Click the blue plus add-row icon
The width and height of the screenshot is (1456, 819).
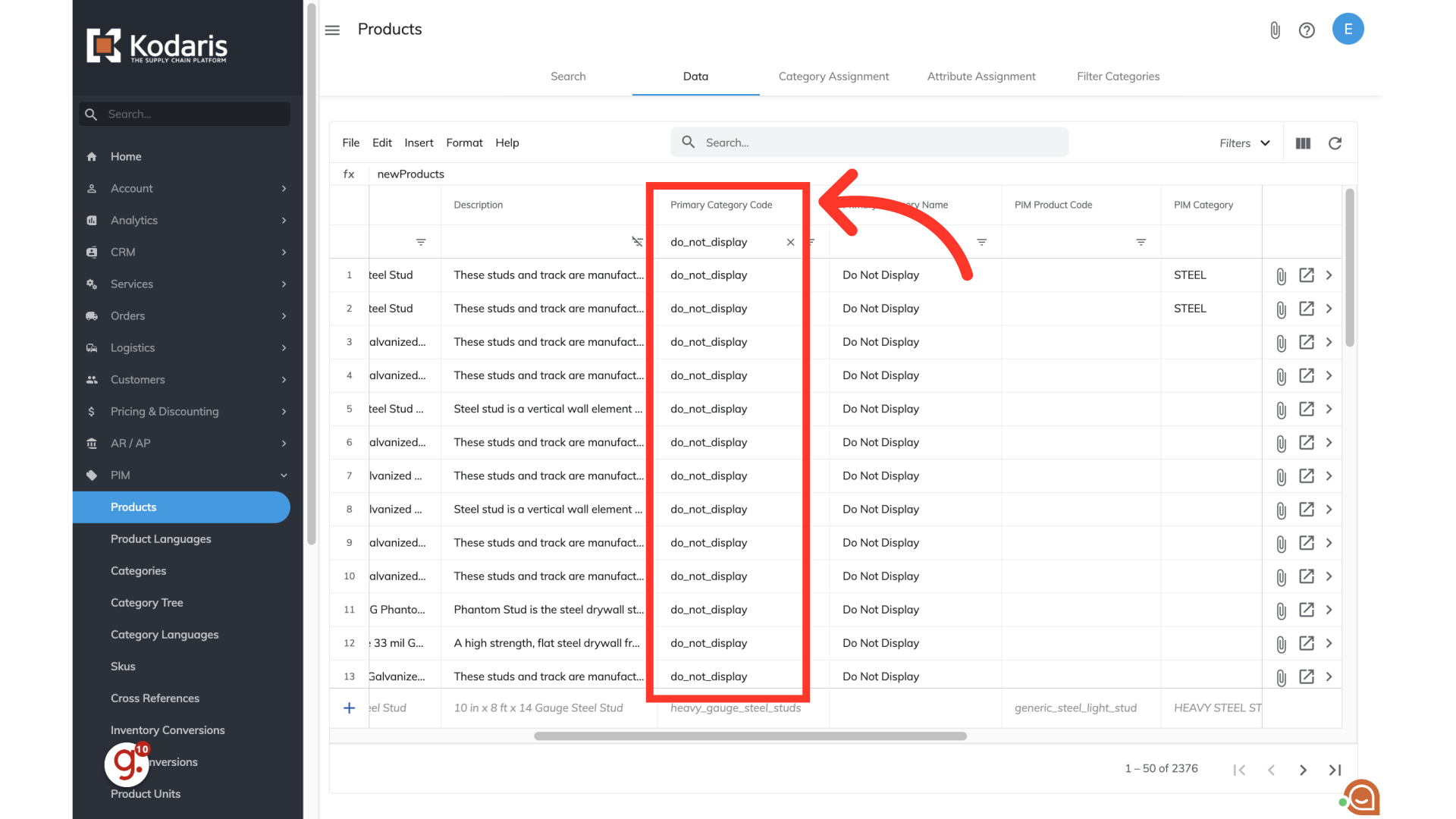pyautogui.click(x=349, y=708)
